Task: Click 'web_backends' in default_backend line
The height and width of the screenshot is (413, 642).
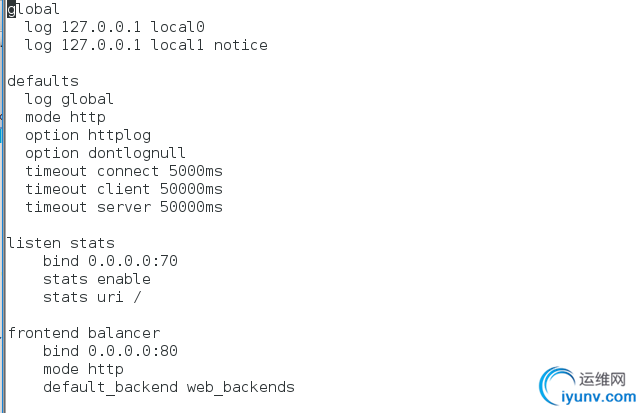Action: point(241,387)
